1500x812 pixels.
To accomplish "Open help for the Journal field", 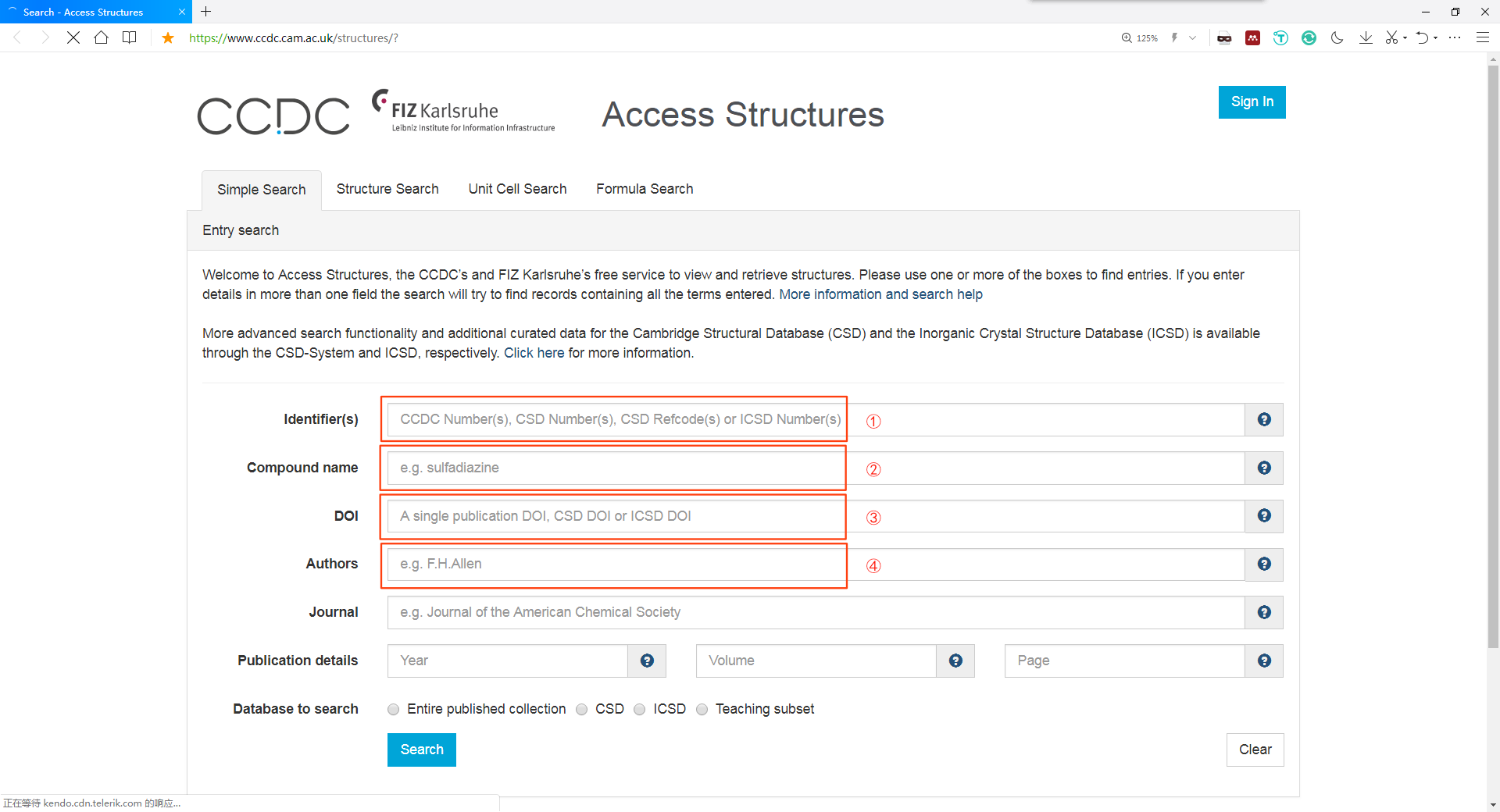I will pyautogui.click(x=1264, y=612).
